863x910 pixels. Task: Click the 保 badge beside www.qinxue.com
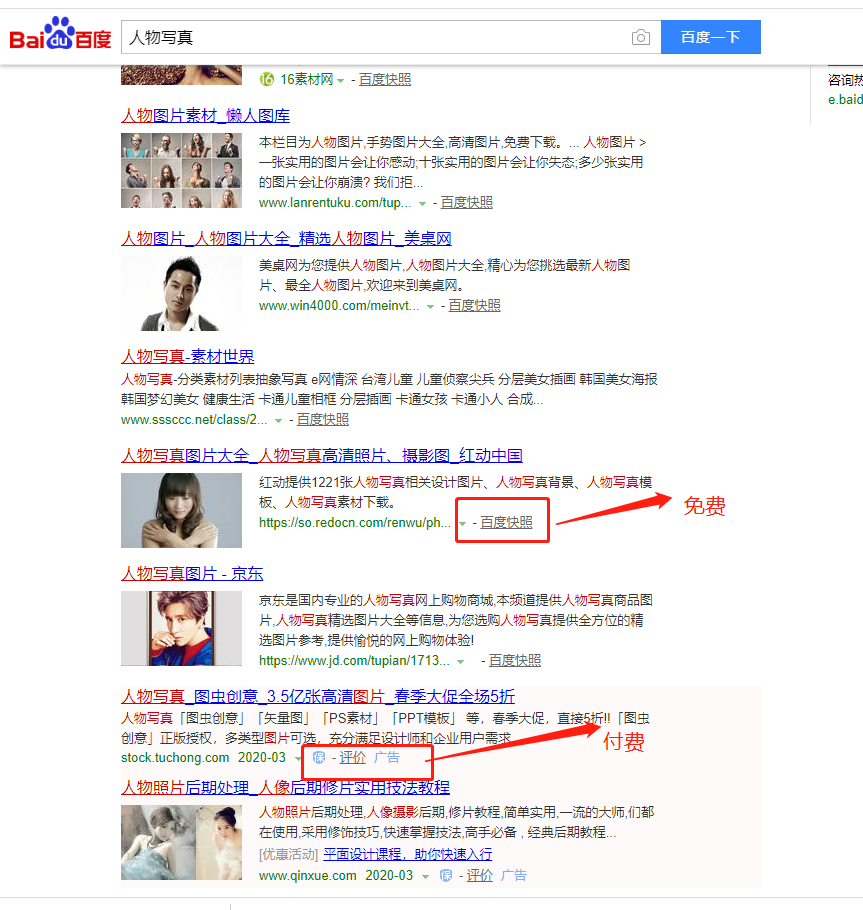(x=446, y=875)
